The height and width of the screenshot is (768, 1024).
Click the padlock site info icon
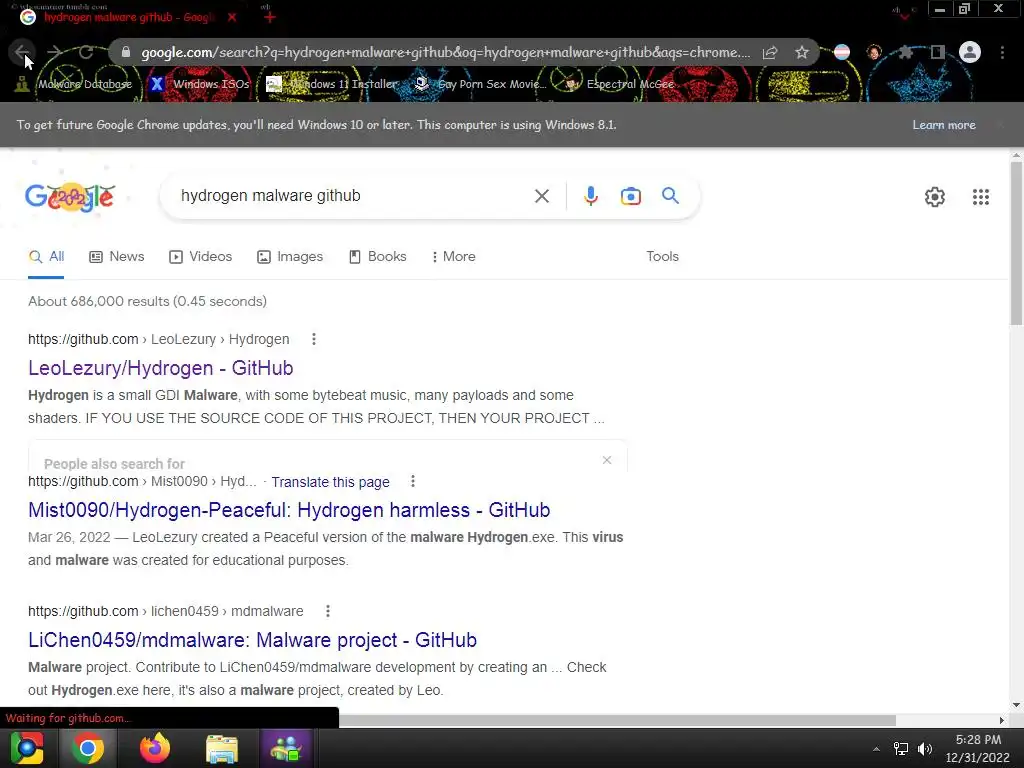coord(126,52)
